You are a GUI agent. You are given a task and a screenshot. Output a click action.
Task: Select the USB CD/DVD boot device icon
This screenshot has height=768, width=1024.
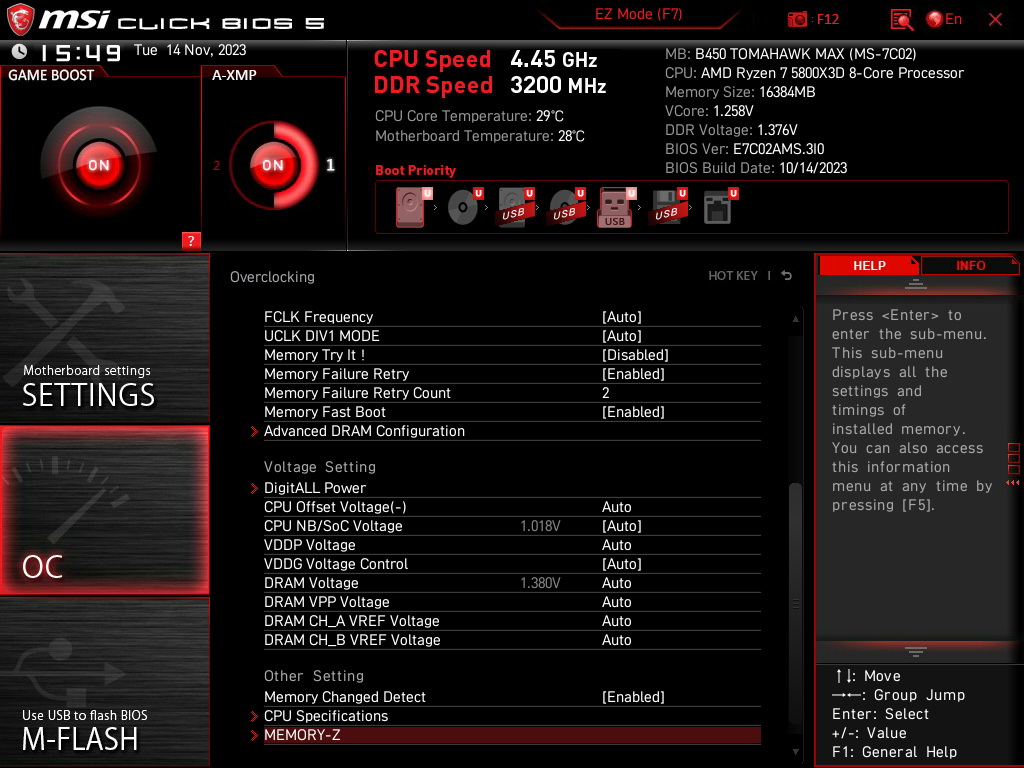point(566,207)
